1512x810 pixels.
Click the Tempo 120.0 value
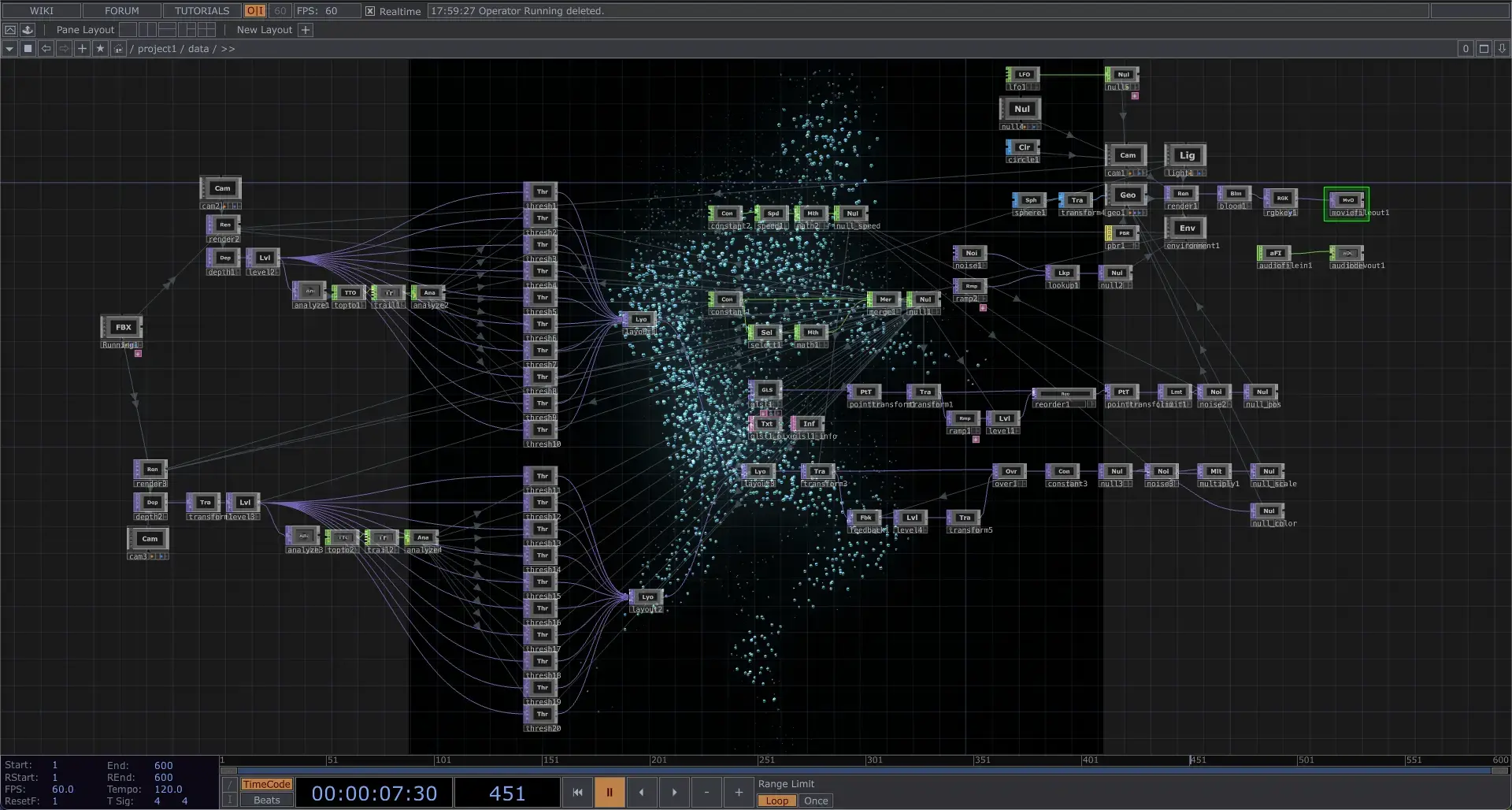(169, 789)
